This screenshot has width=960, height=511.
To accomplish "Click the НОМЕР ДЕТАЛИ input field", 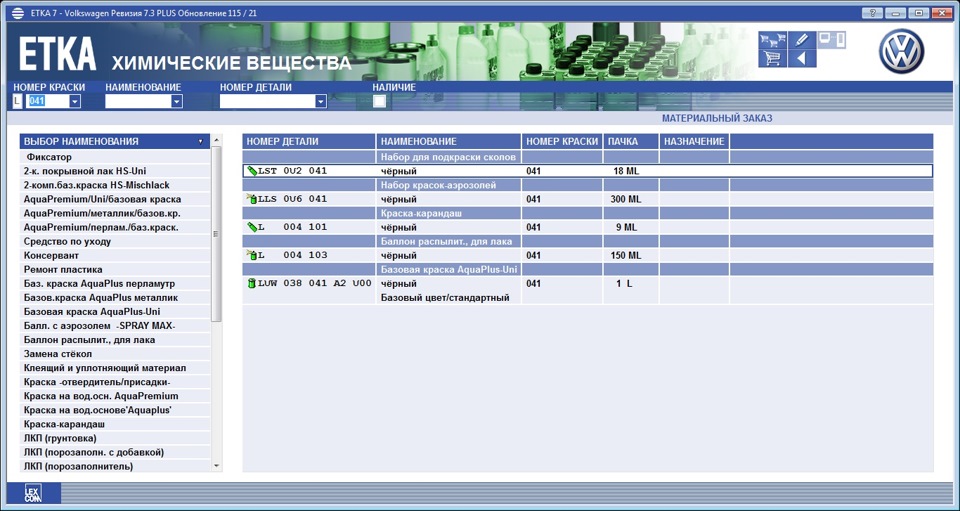I will pyautogui.click(x=268, y=102).
